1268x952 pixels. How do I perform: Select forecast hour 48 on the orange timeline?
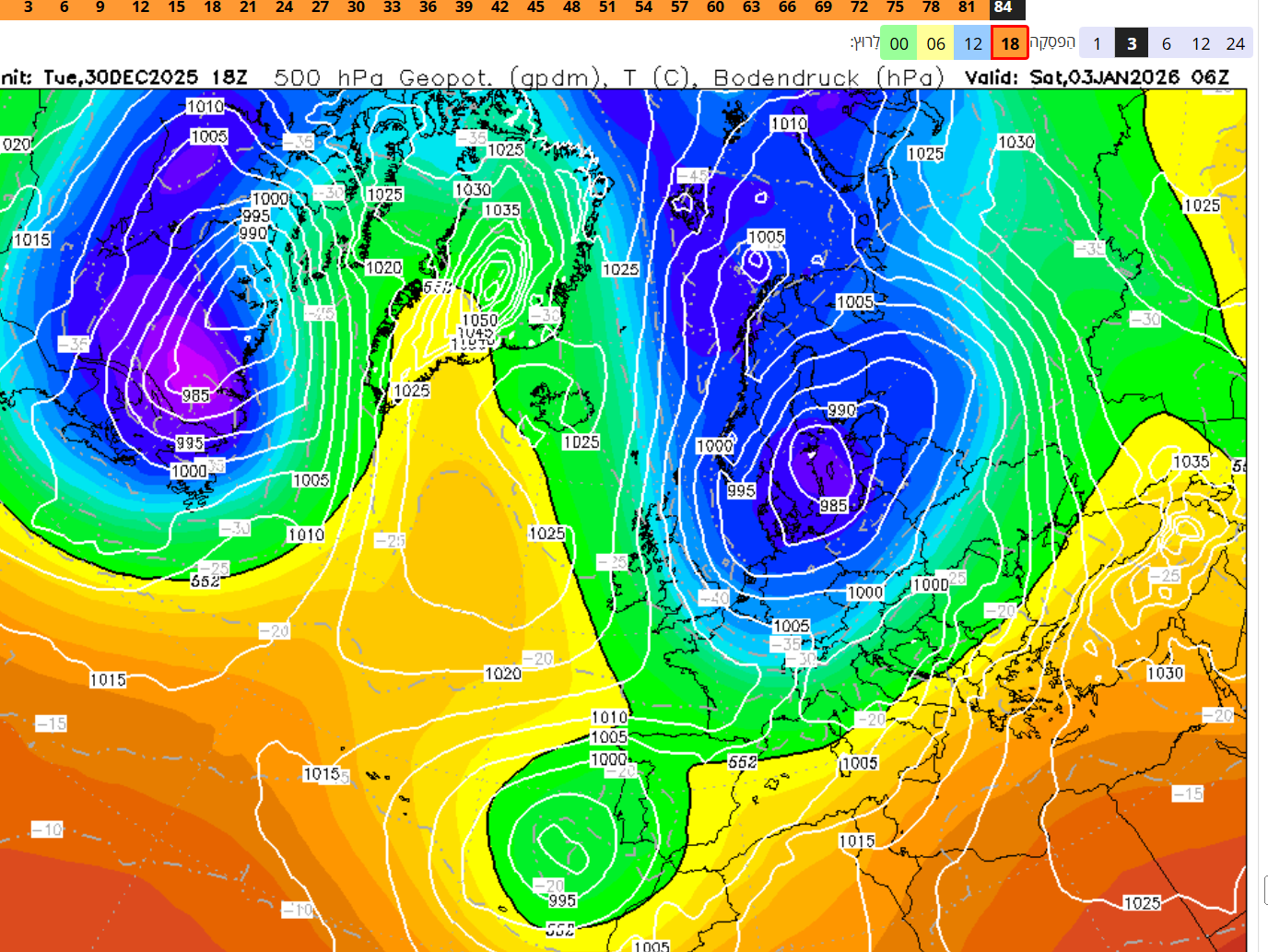point(571,7)
